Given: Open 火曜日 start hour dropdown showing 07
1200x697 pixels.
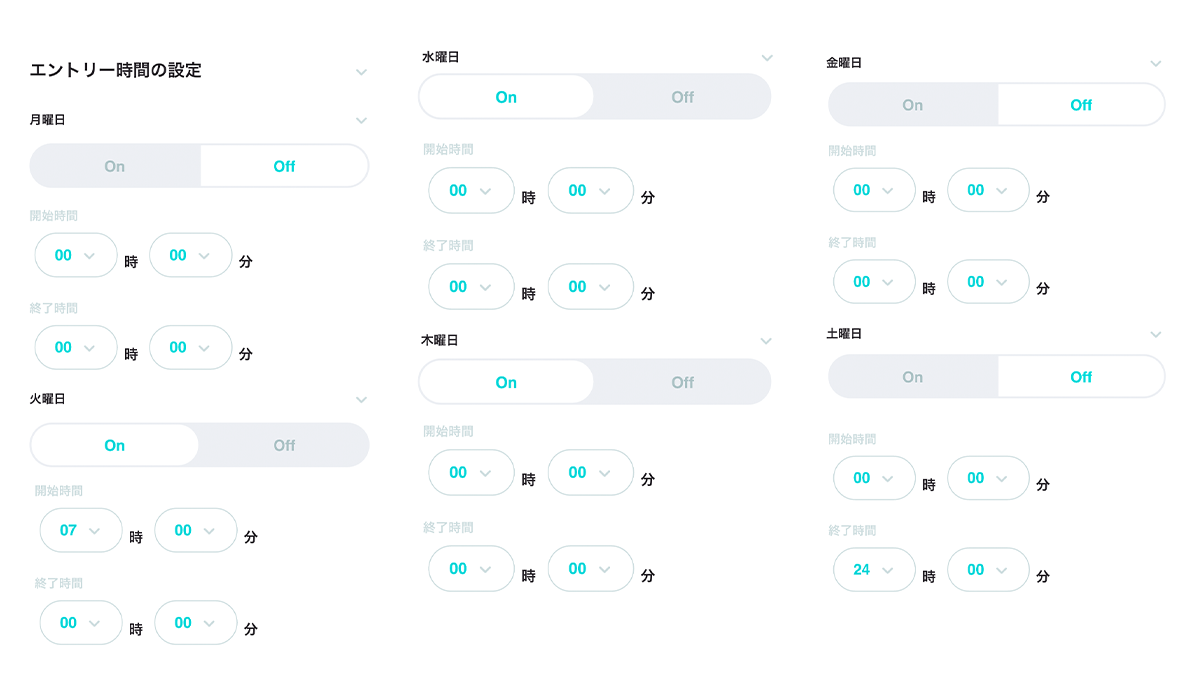Looking at the screenshot, I should click(x=81, y=530).
